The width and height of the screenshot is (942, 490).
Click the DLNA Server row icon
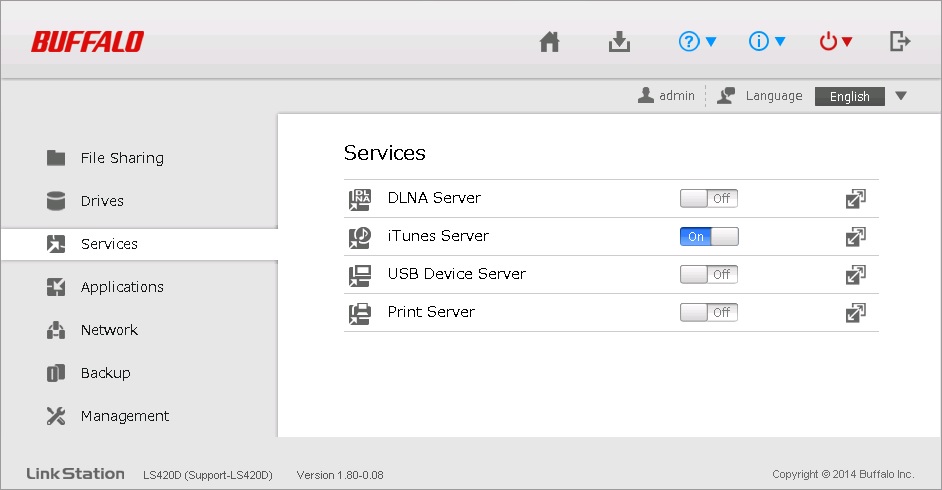pyautogui.click(x=360, y=199)
